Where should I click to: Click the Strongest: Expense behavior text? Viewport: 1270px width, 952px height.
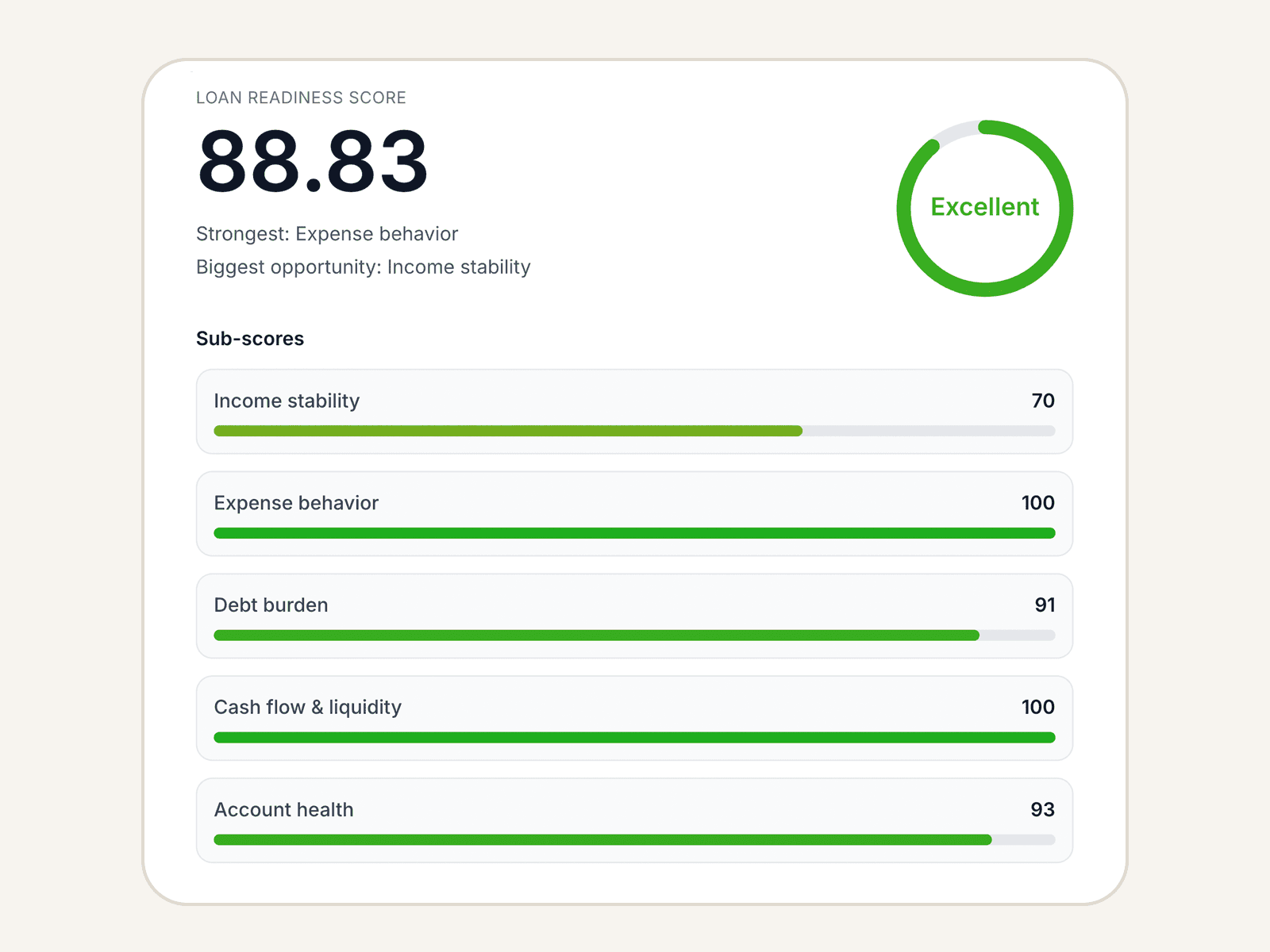pos(327,233)
